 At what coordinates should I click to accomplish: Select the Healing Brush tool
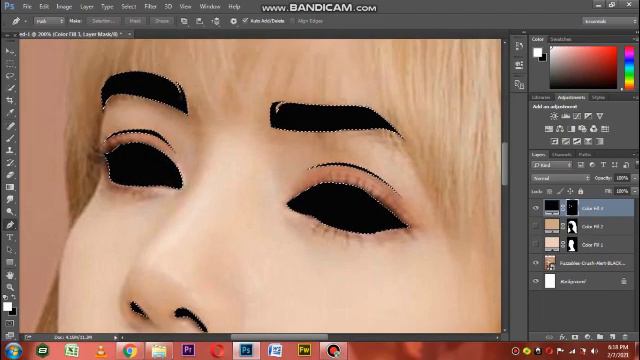(10, 126)
